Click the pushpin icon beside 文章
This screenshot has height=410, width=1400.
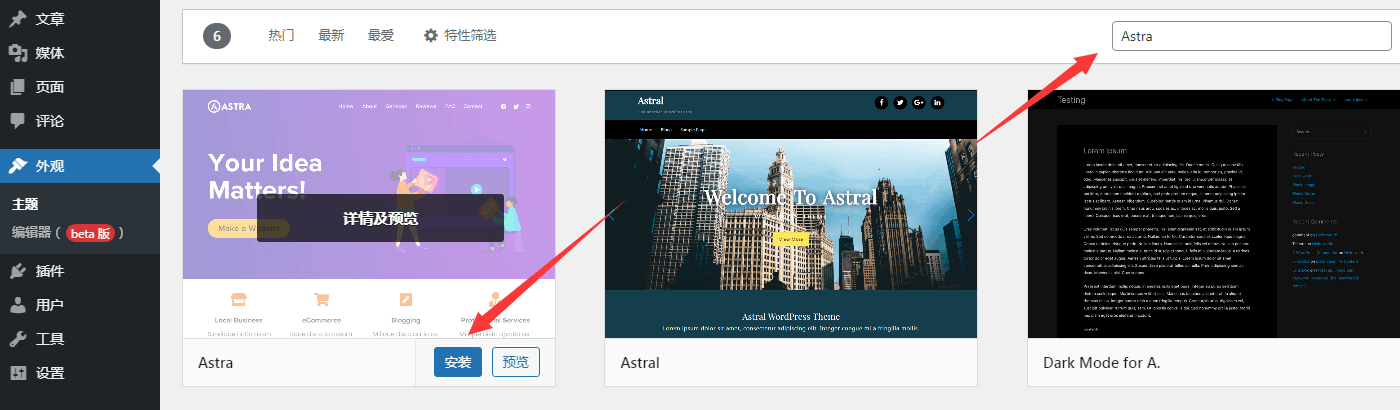click(x=18, y=19)
